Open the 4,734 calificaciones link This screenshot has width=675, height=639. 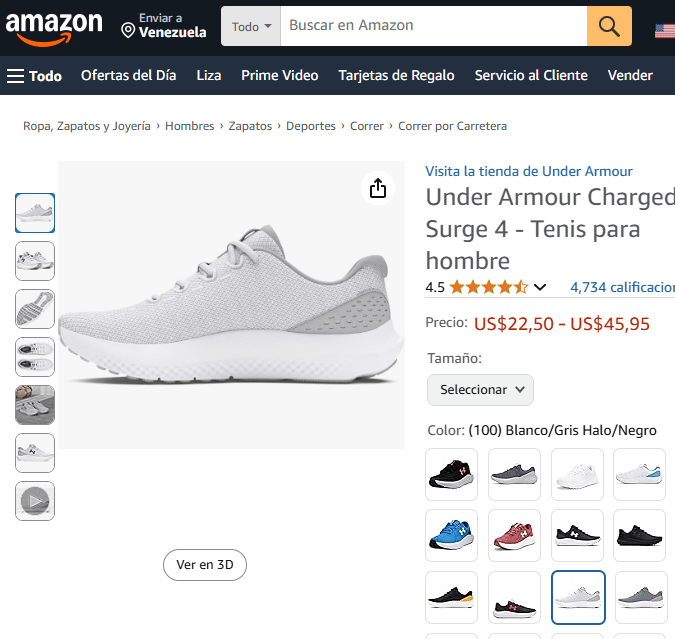pos(622,288)
